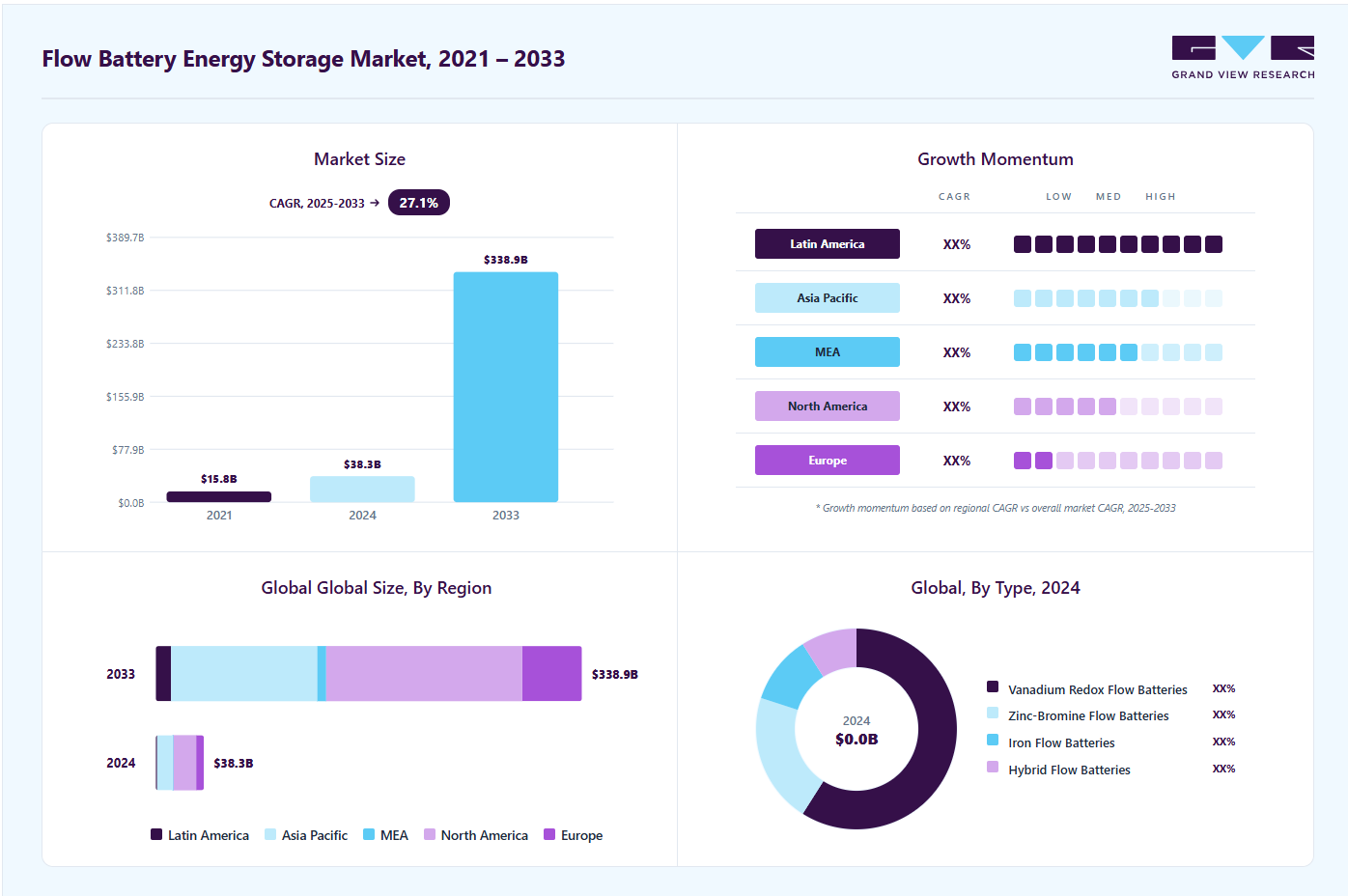
Task: Click the Iron Flow Batteries label
Action: click(x=1061, y=742)
